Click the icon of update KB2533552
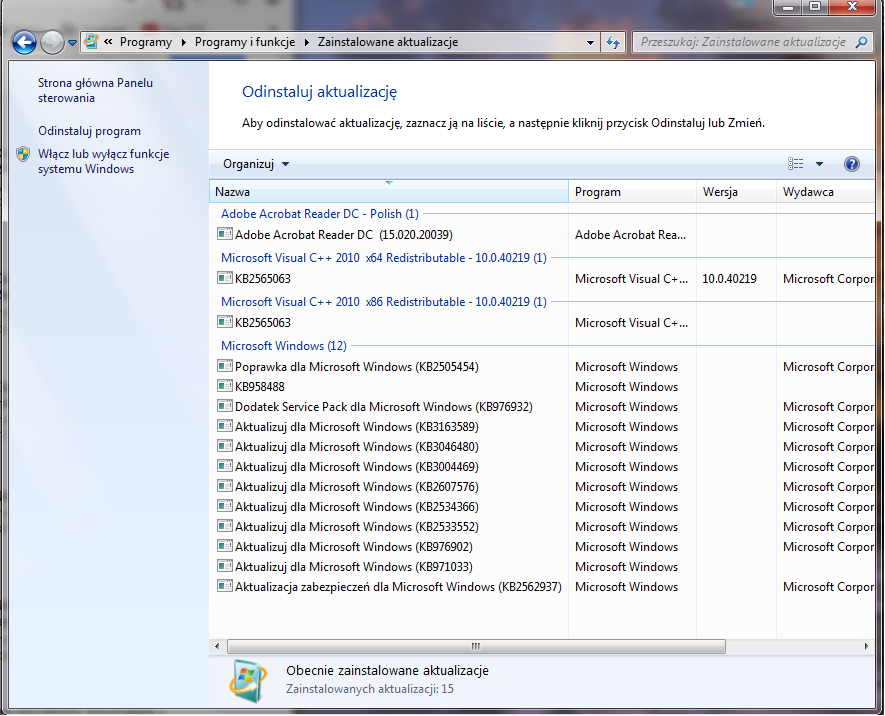 pyautogui.click(x=225, y=526)
